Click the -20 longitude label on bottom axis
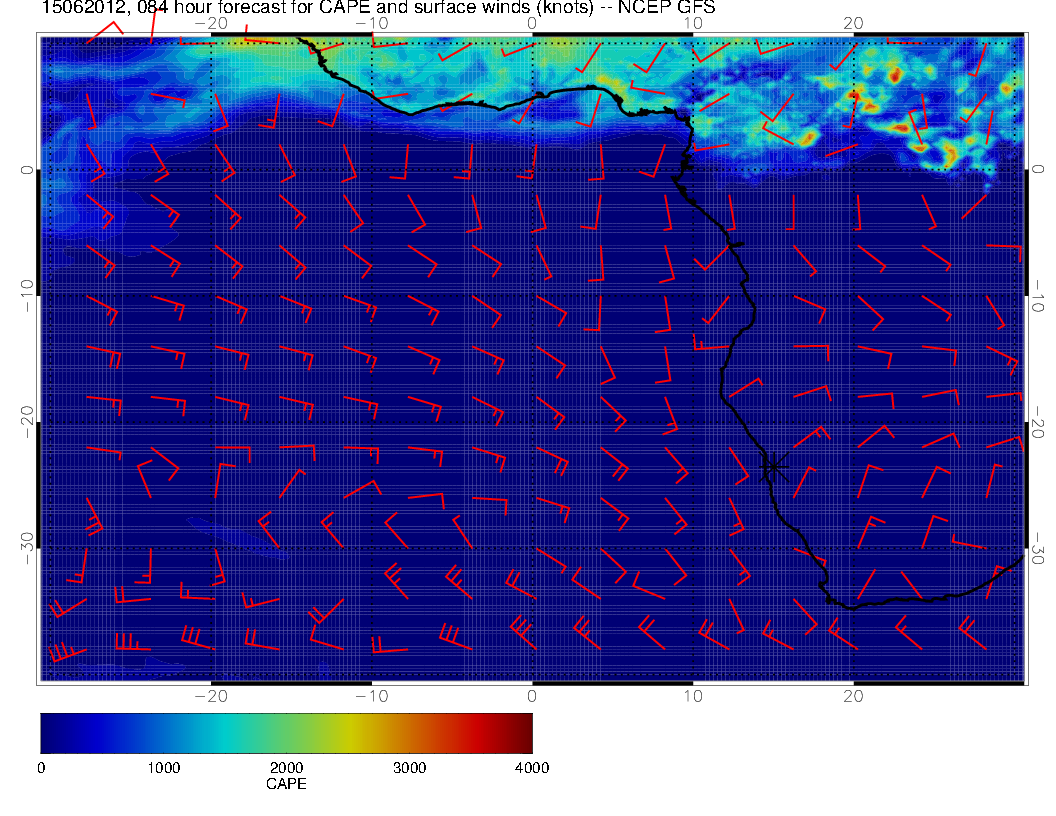The height and width of the screenshot is (816, 1056). (210, 695)
